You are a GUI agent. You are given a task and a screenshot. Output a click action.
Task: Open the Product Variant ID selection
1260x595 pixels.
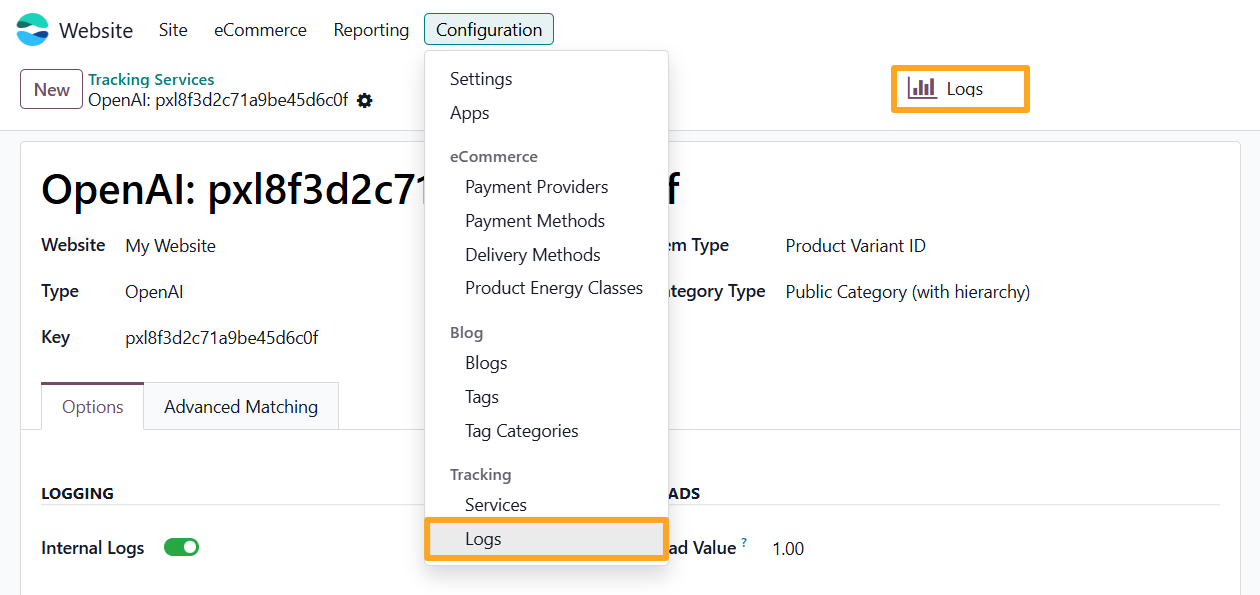[856, 246]
